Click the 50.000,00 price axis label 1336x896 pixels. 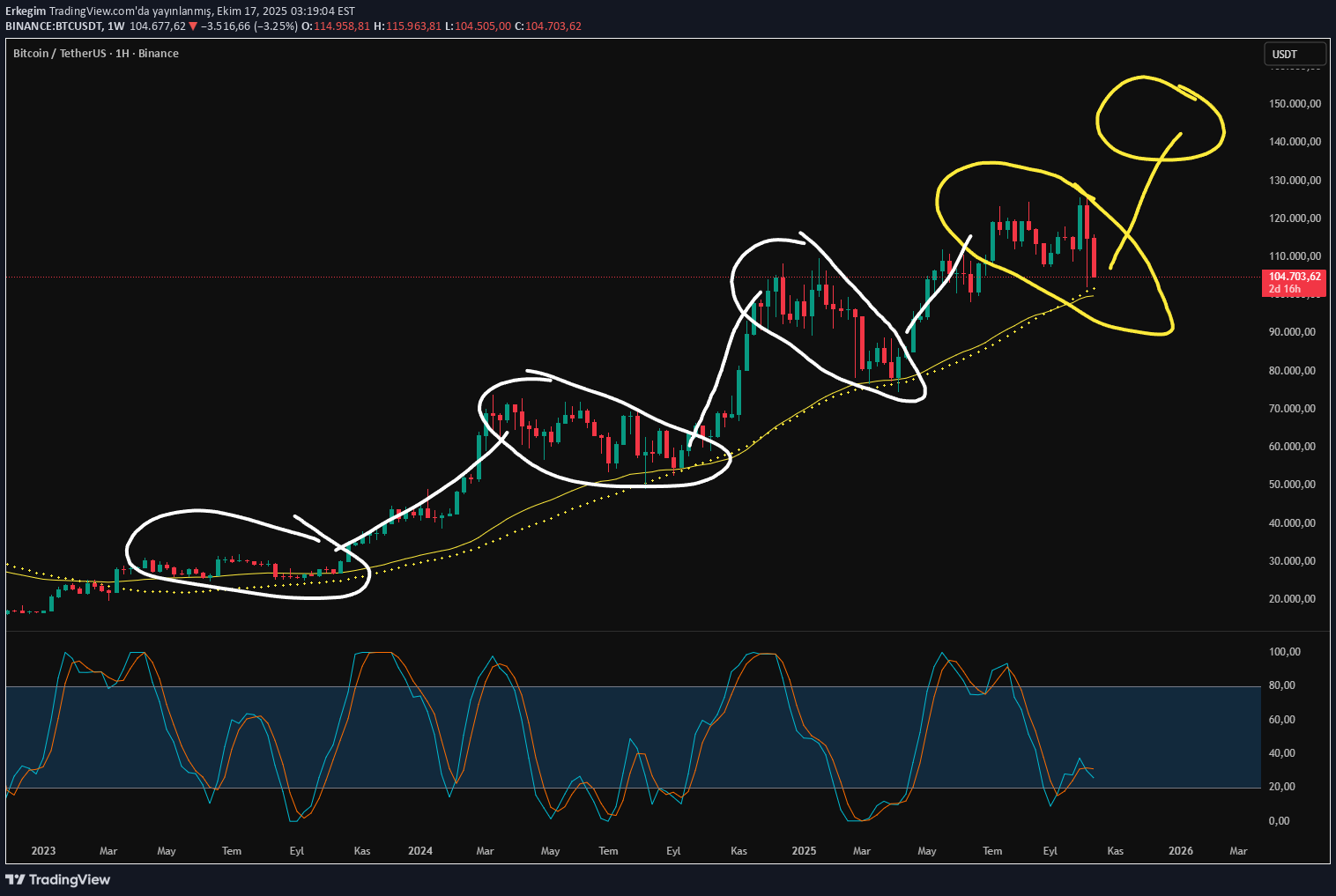click(x=1292, y=485)
